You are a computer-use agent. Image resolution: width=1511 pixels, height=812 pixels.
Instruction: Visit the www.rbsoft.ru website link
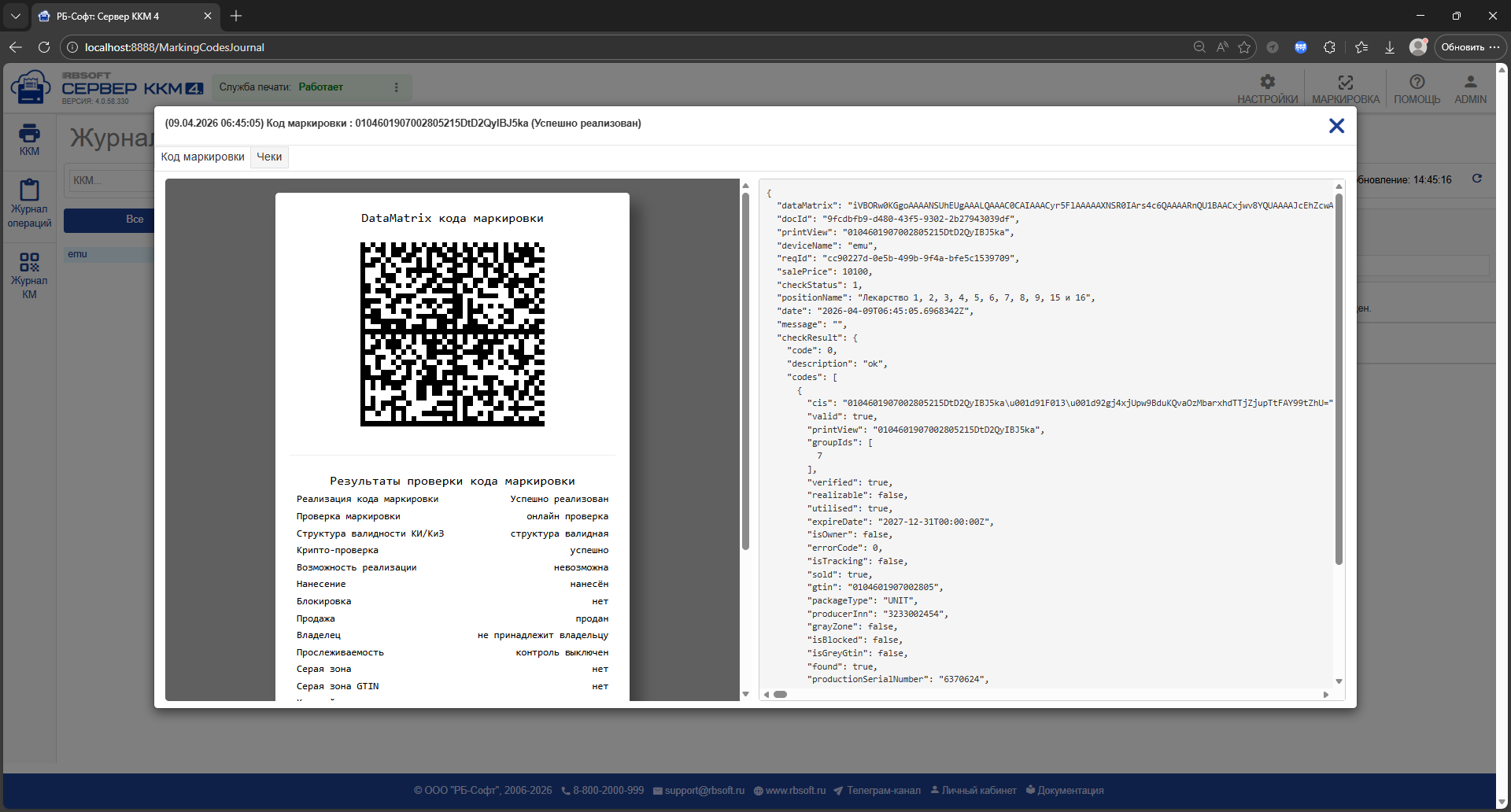pos(789,791)
